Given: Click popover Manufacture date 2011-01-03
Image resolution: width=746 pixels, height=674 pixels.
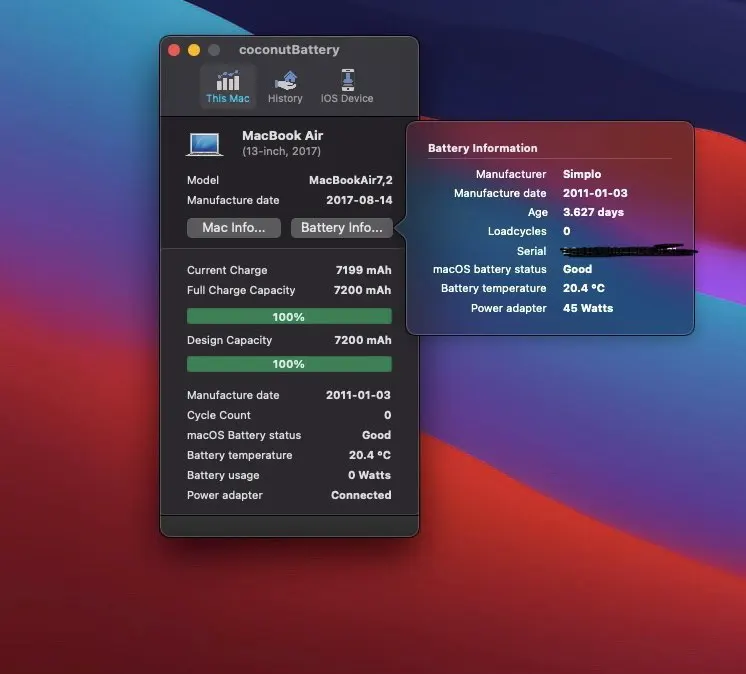Looking at the screenshot, I should click(595, 193).
